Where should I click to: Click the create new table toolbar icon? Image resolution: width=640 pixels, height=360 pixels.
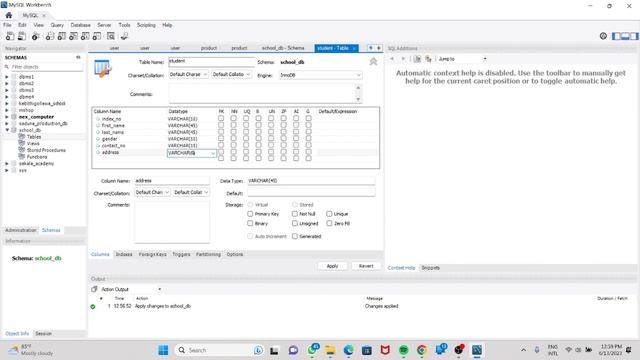pyautogui.click(x=62, y=36)
